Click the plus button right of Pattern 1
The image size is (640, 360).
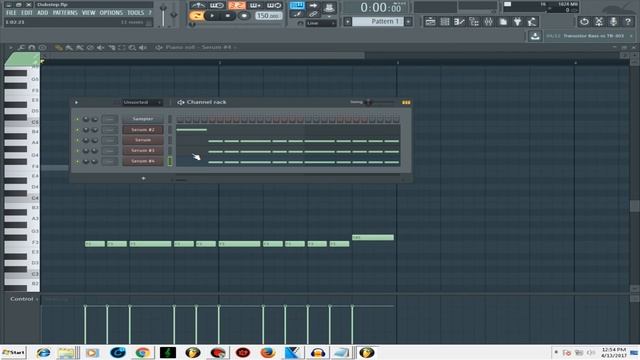[x=408, y=22]
